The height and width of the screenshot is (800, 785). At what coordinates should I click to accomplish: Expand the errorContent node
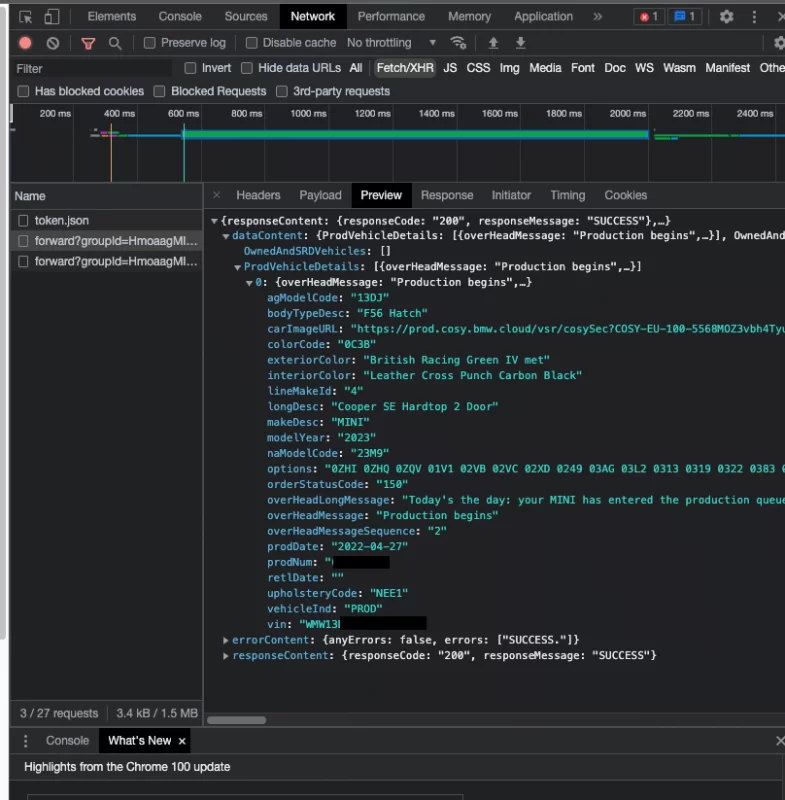(226, 640)
